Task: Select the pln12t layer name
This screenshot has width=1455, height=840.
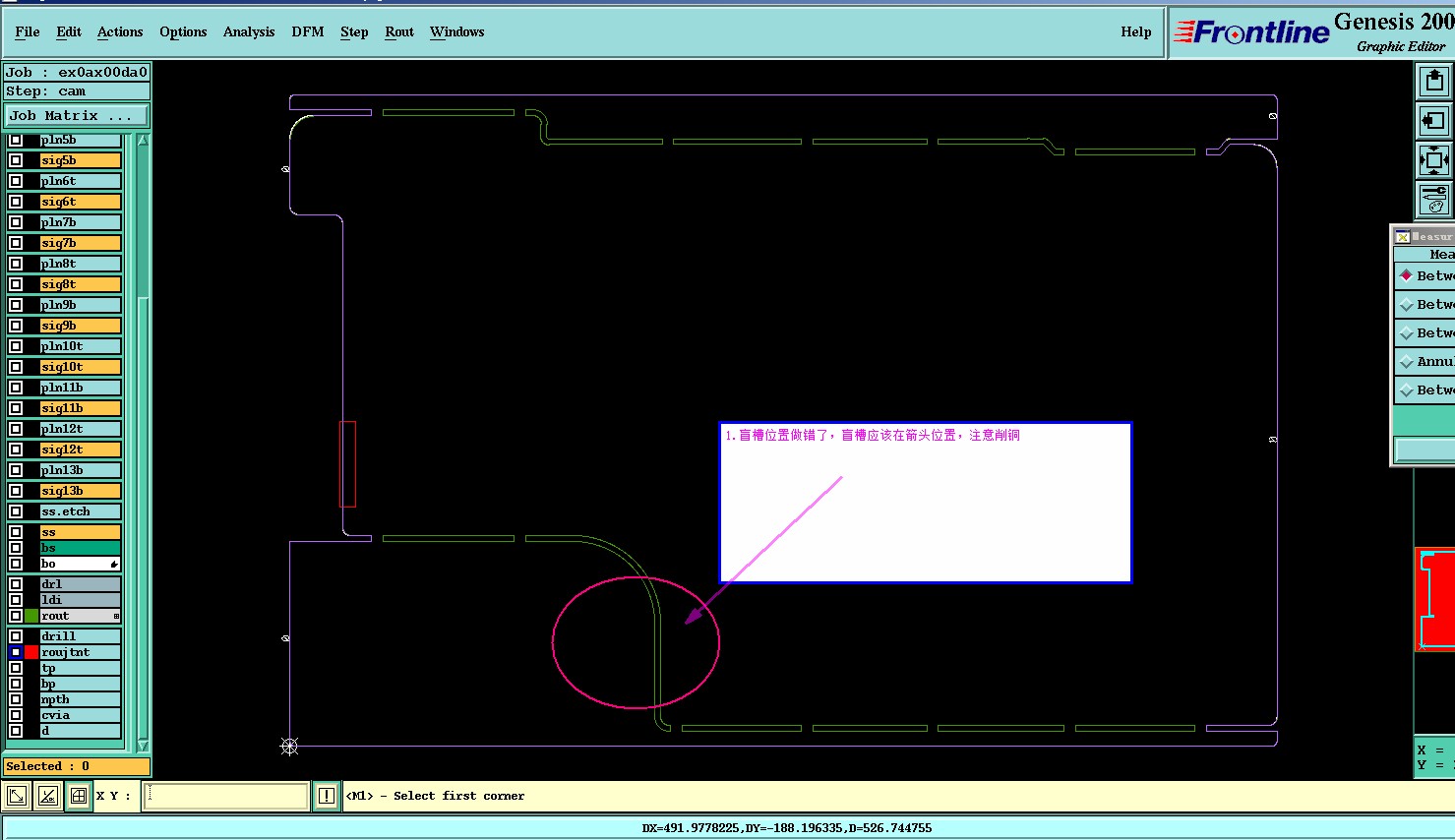Action: pyautogui.click(x=81, y=429)
